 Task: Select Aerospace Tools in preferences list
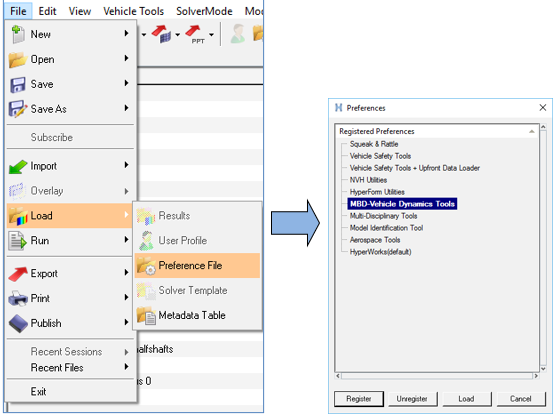[x=375, y=240]
